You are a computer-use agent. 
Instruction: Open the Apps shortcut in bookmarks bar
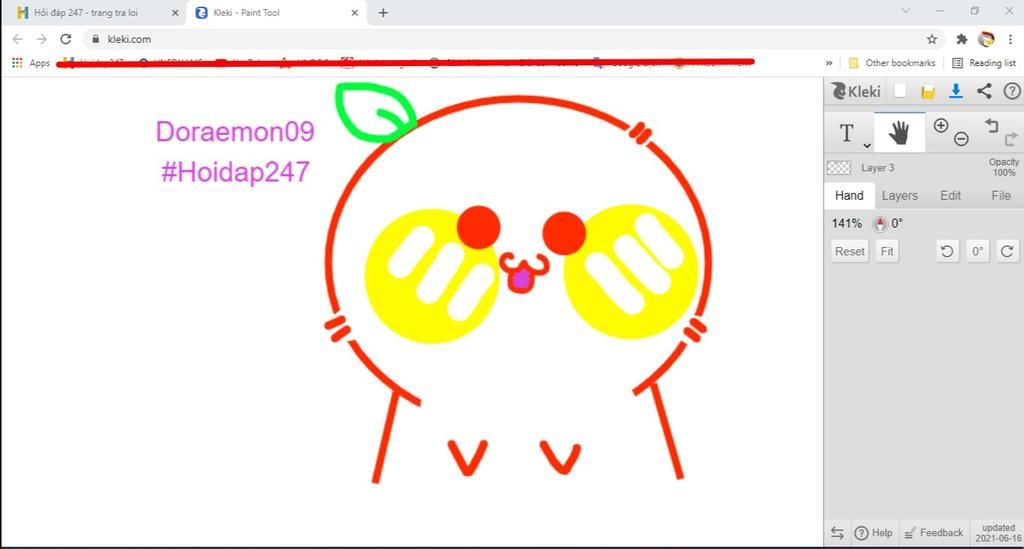point(31,63)
